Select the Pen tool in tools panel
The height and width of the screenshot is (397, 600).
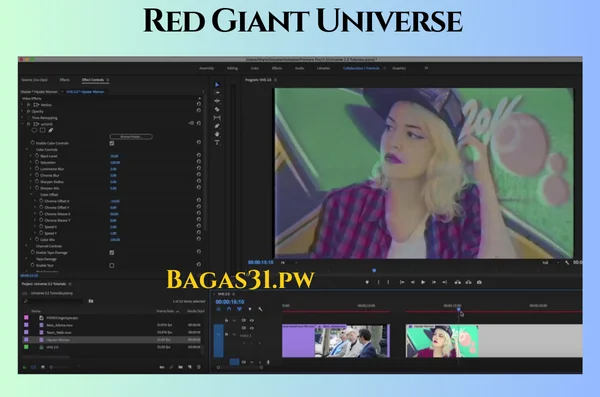coord(217,126)
